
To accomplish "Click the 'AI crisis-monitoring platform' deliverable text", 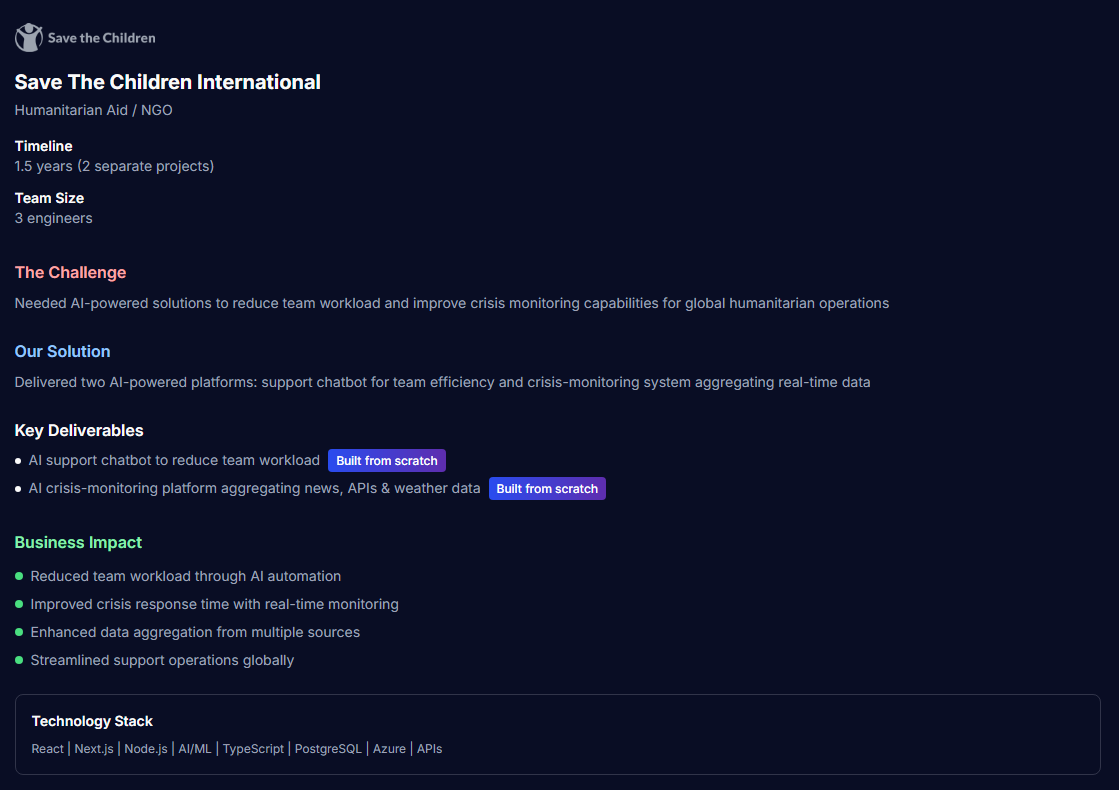I will click(254, 488).
